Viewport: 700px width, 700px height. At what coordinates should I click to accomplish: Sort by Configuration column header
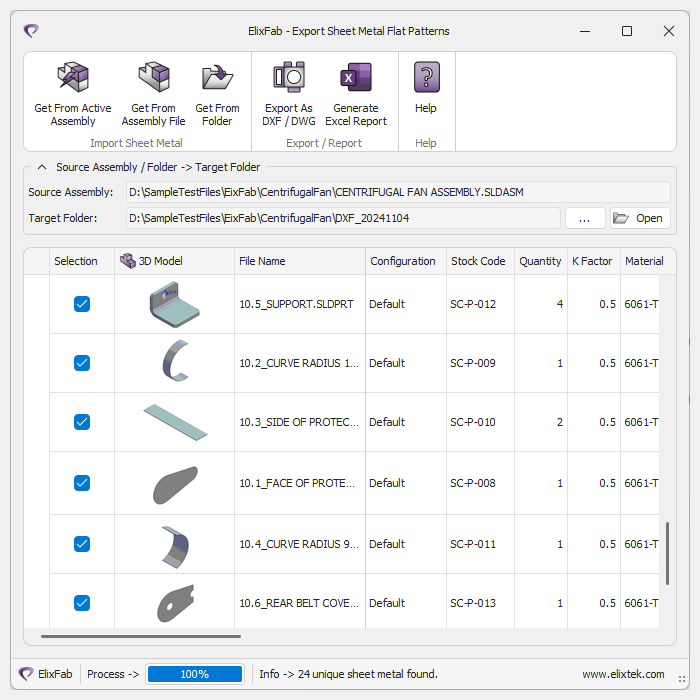(406, 261)
